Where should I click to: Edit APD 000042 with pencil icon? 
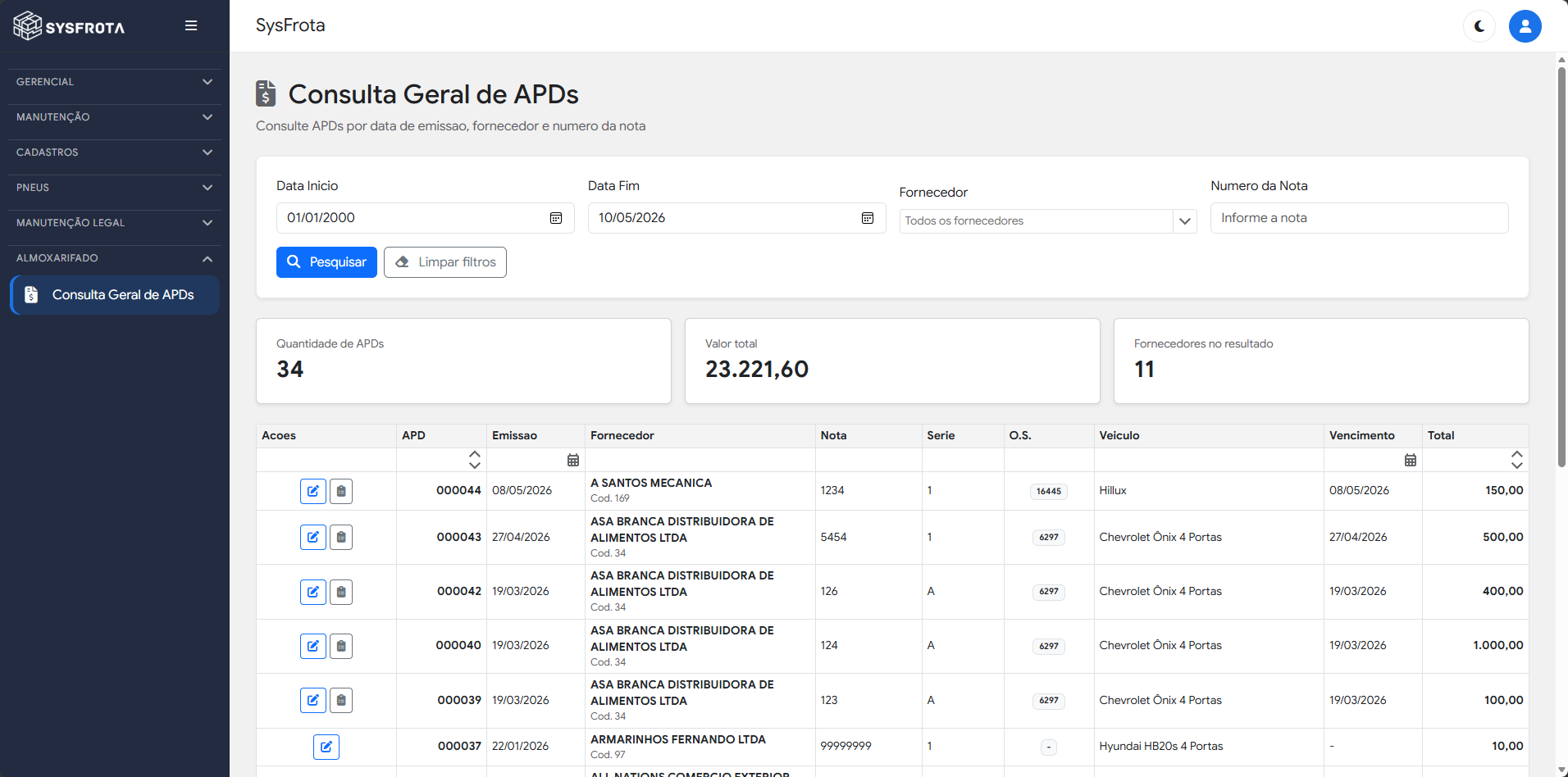tap(313, 592)
